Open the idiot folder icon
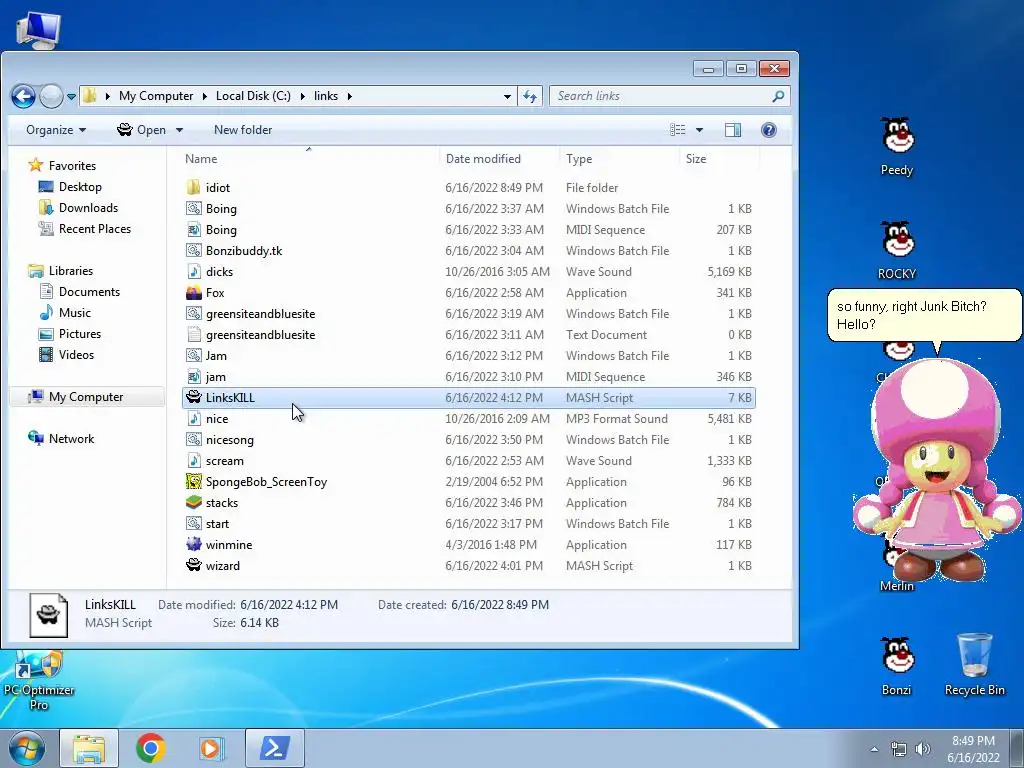 pyautogui.click(x=193, y=187)
